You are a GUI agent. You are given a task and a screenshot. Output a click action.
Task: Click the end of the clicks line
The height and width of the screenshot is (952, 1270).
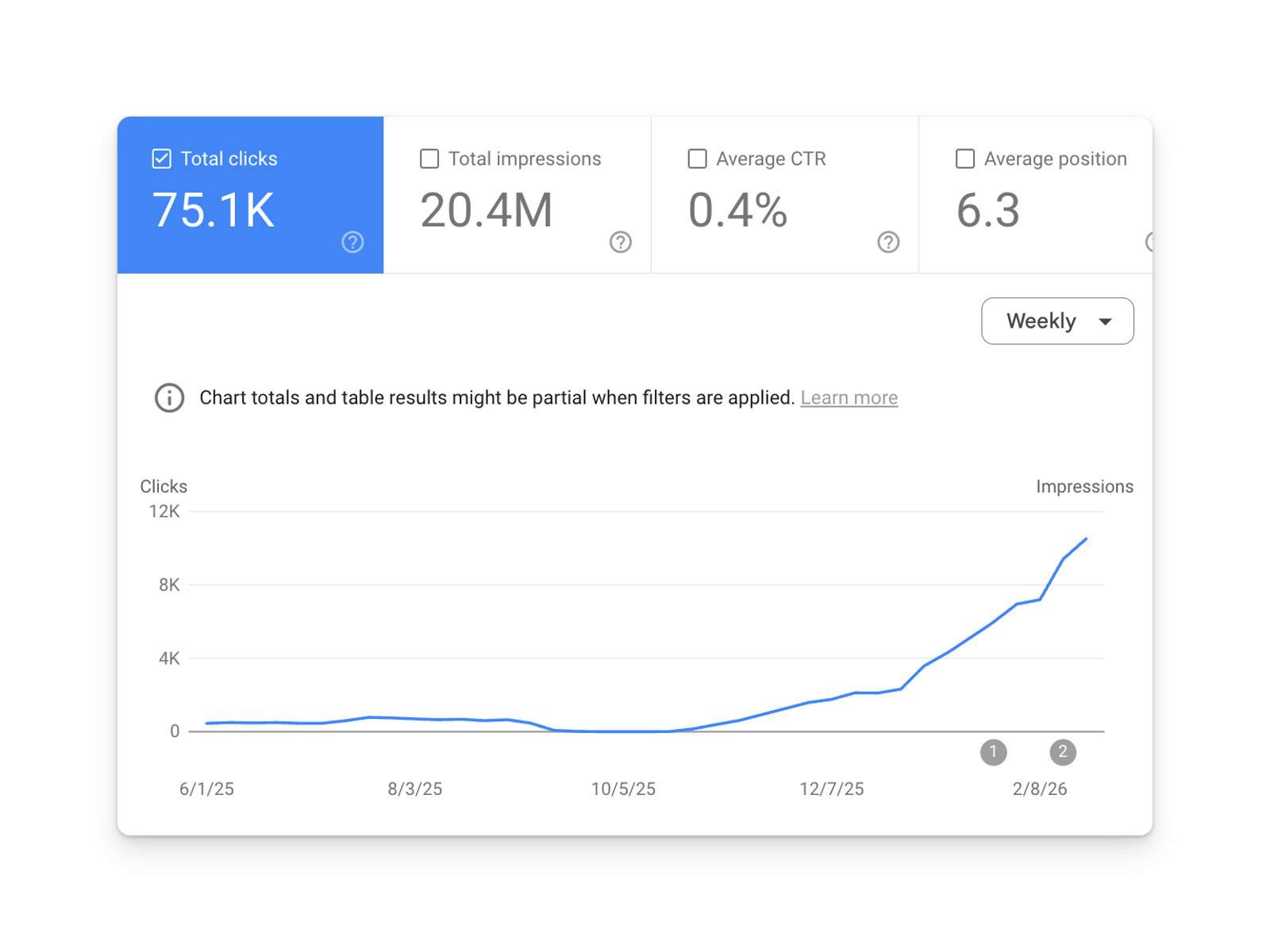[x=1085, y=539]
